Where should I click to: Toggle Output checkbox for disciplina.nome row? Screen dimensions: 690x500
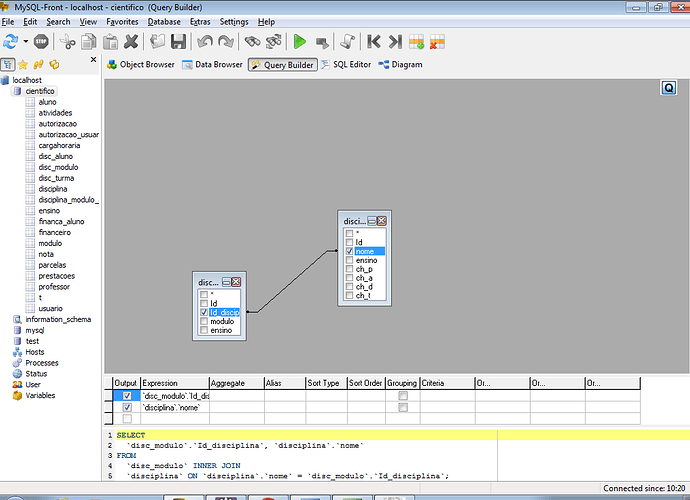coord(127,408)
